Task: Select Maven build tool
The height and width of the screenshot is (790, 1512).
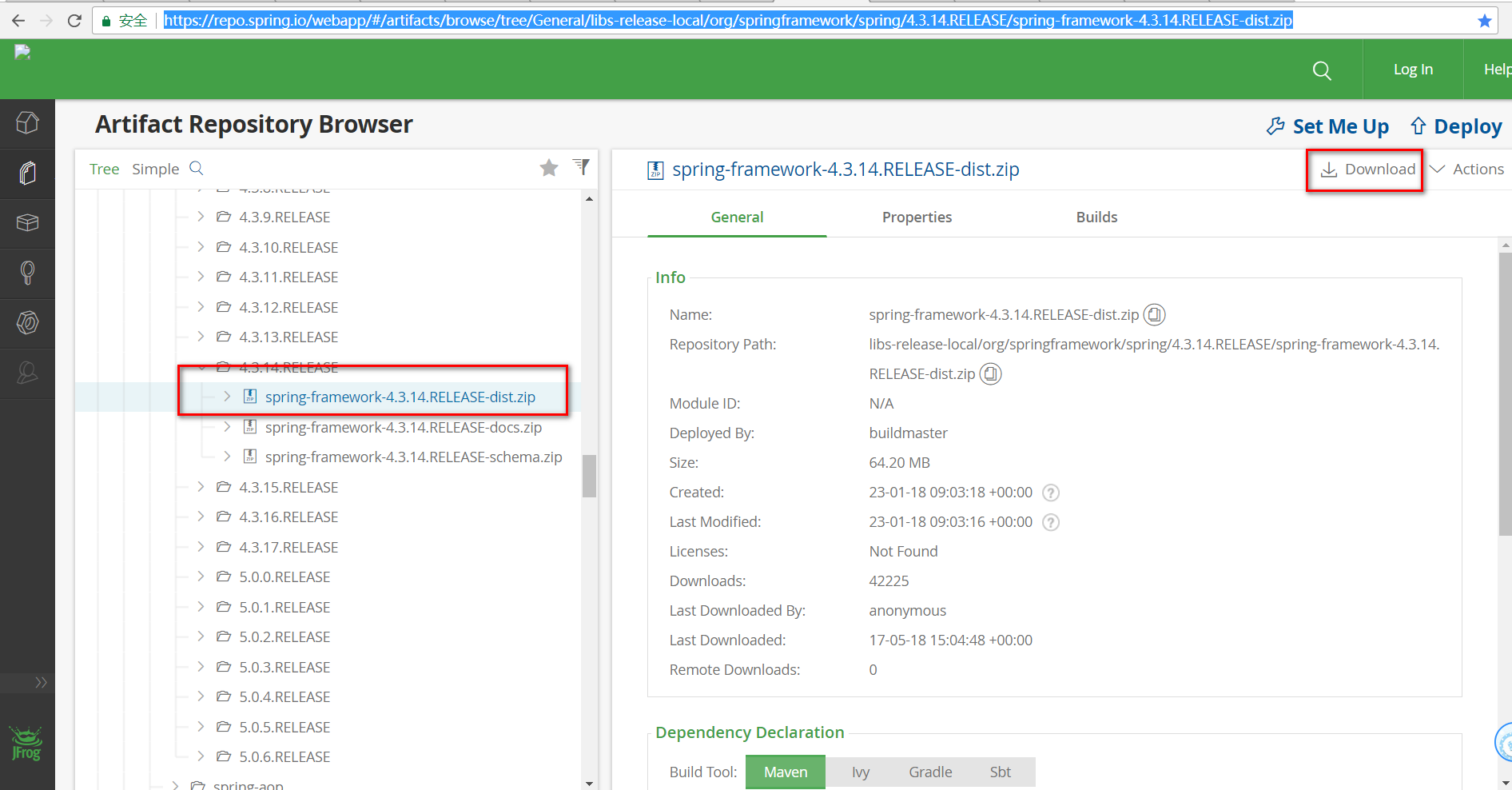Action: pos(786,772)
